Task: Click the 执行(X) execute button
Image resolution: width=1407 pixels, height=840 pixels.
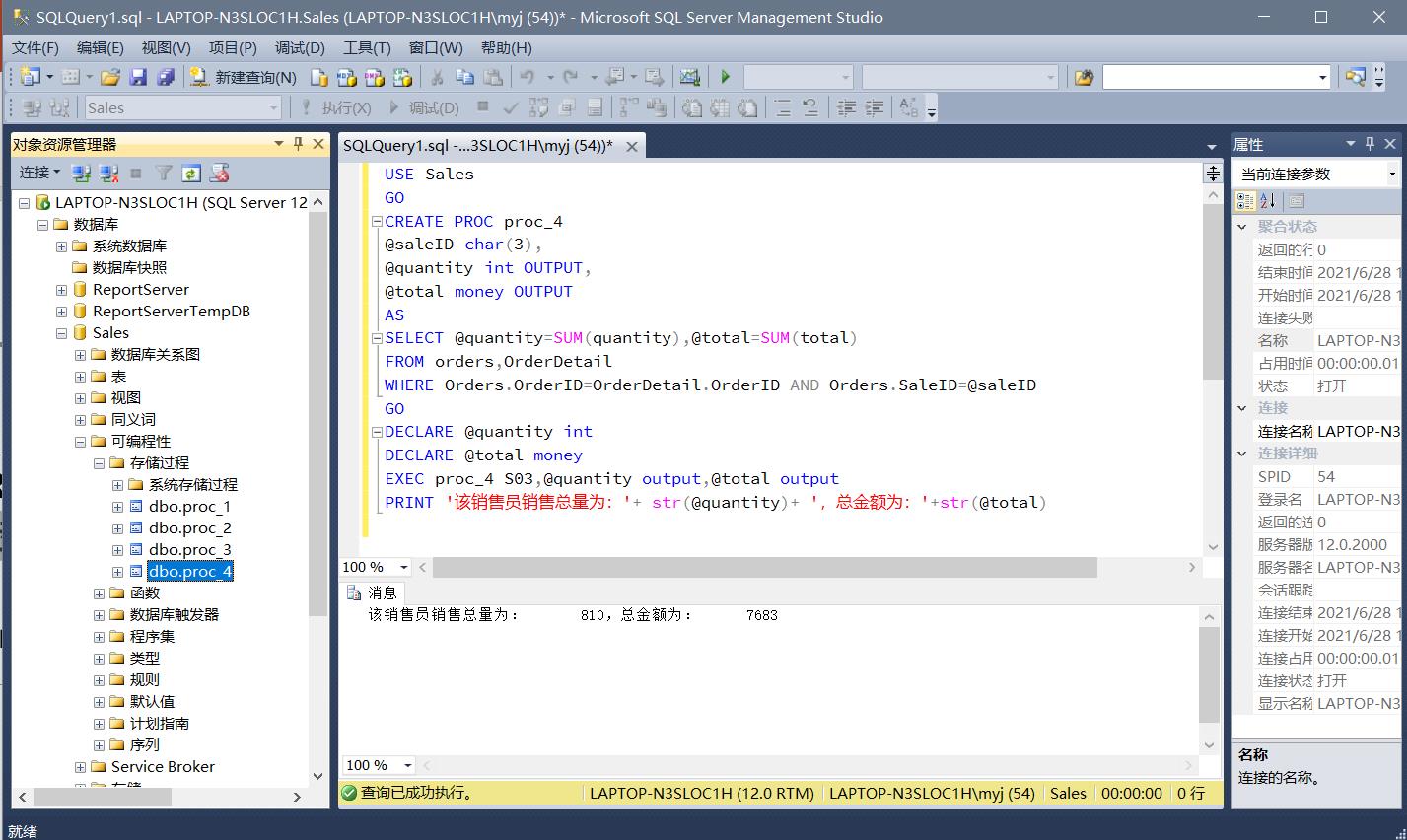Action: (335, 107)
